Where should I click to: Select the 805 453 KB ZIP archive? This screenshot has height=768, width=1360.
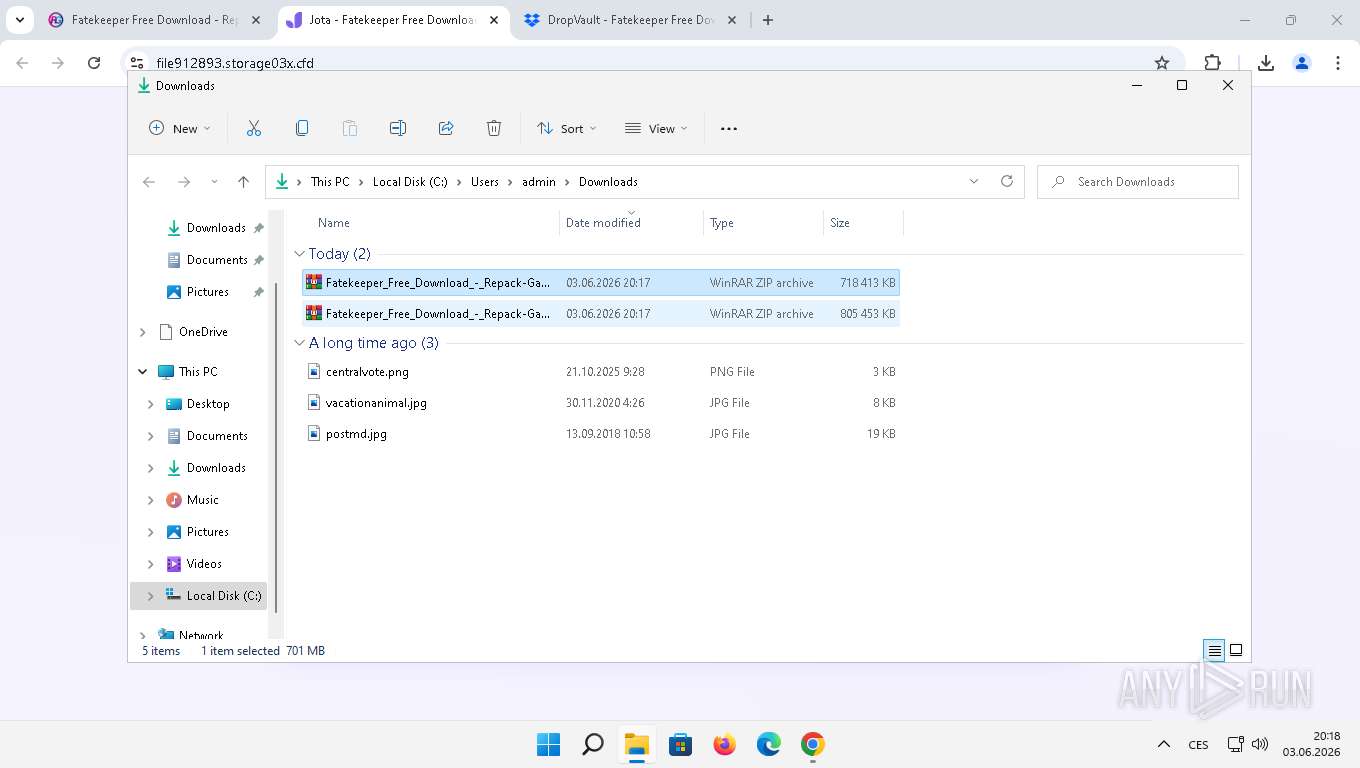[x=601, y=314]
